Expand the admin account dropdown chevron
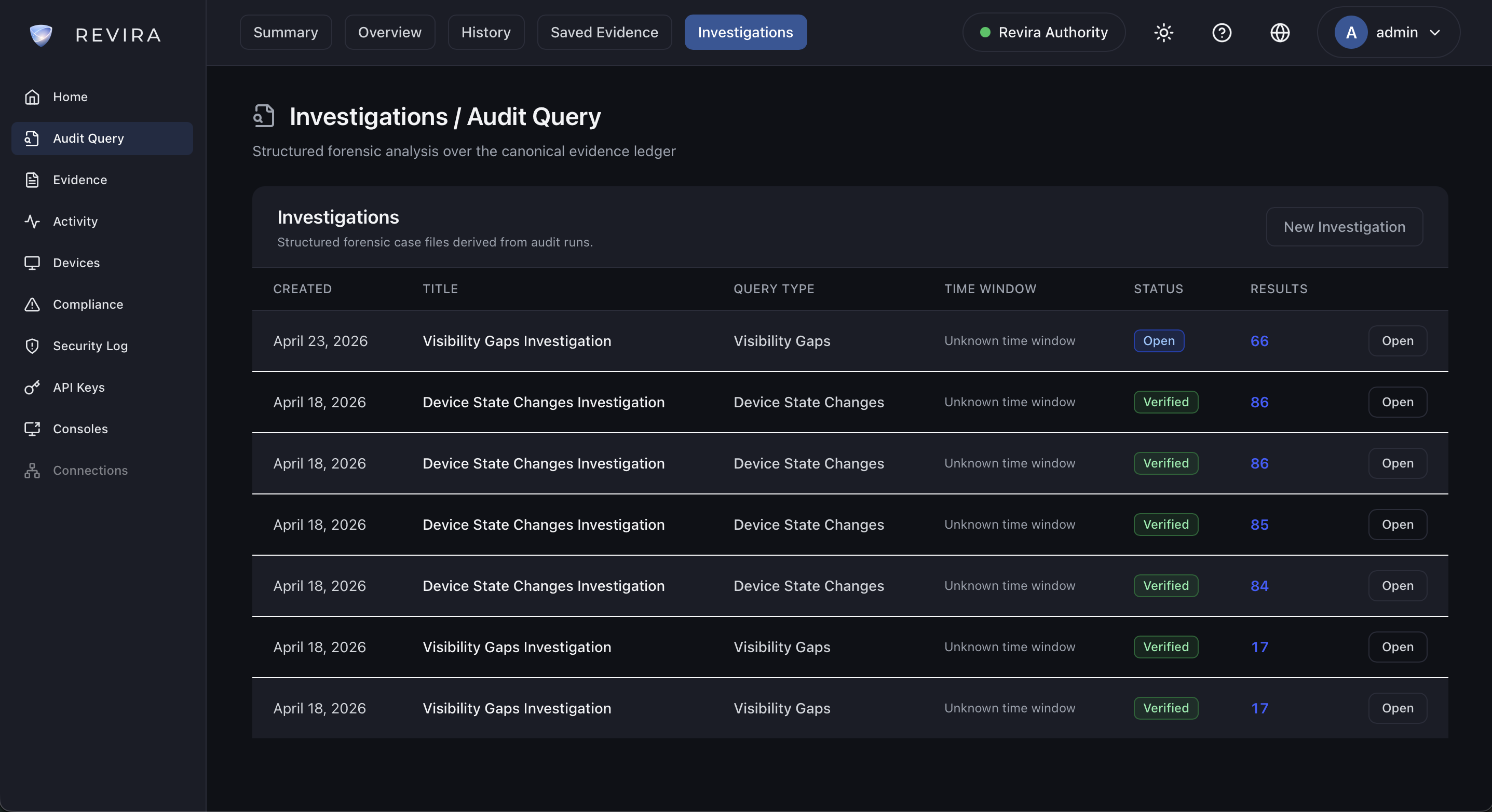Viewport: 1492px width, 812px height. point(1435,32)
